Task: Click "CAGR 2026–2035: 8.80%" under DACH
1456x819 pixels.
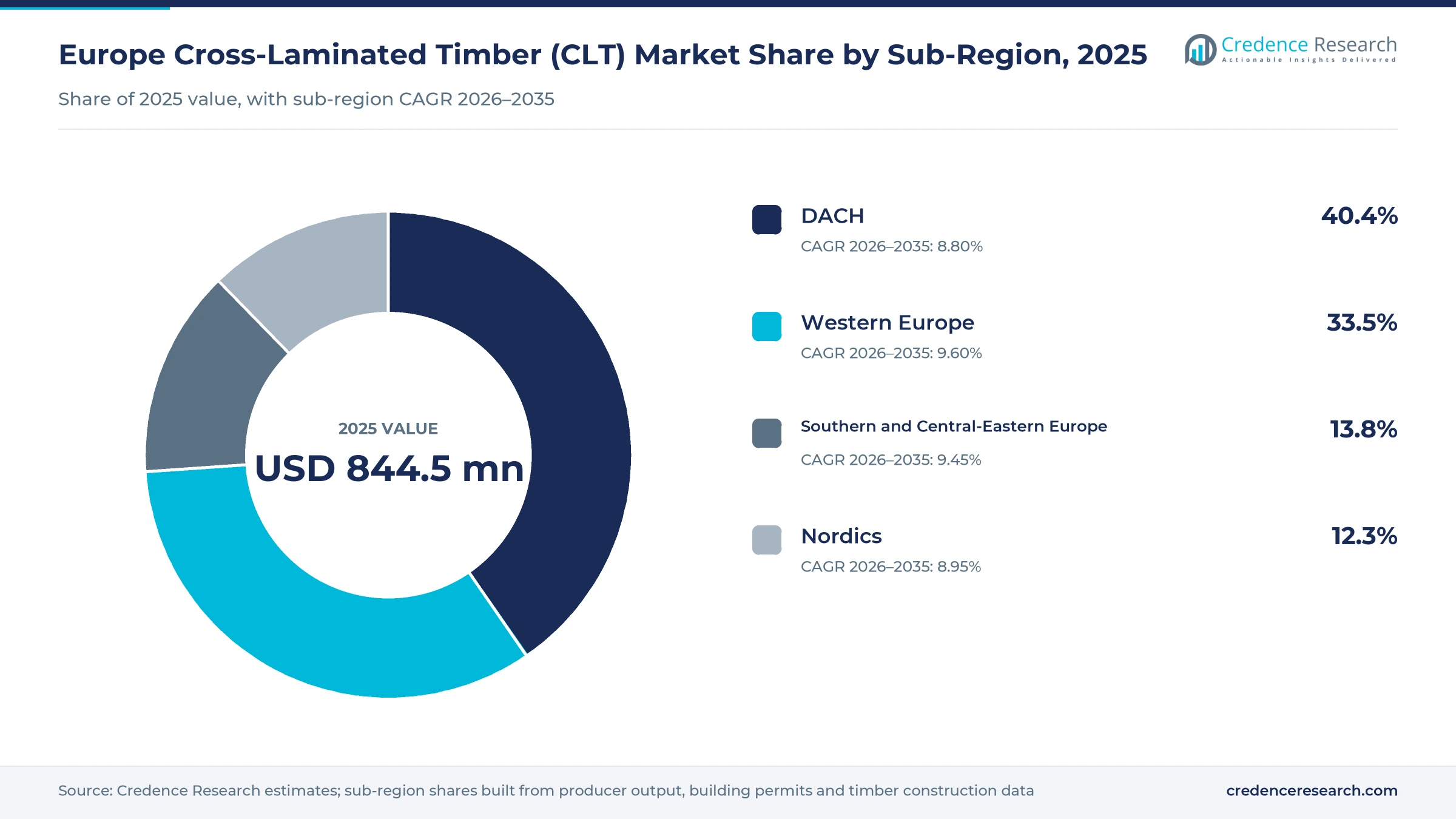Action: [x=892, y=246]
